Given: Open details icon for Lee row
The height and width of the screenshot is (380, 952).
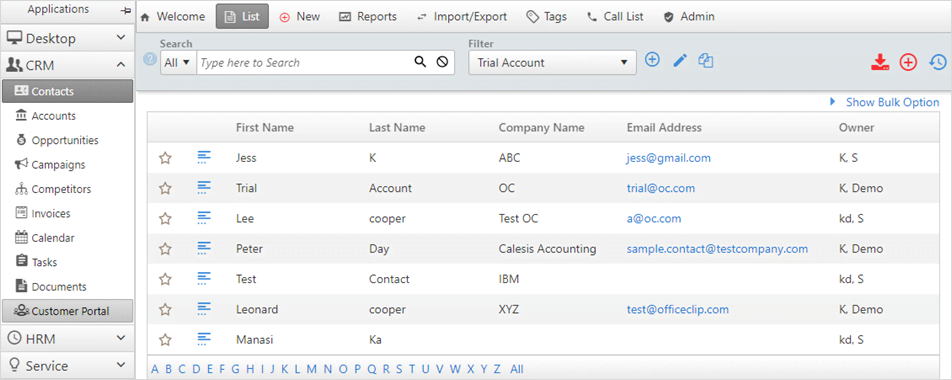Looking at the screenshot, I should [x=204, y=219].
